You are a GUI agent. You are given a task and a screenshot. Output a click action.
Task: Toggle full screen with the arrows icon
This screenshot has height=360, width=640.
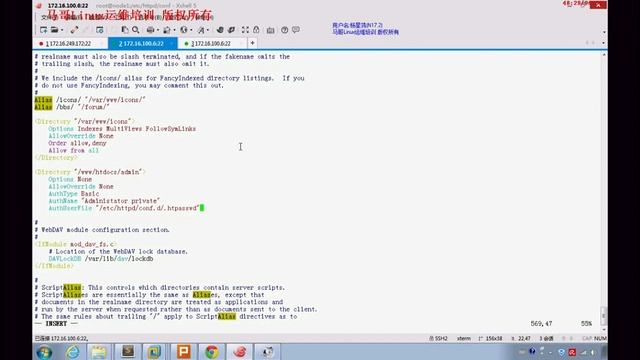click(245, 30)
